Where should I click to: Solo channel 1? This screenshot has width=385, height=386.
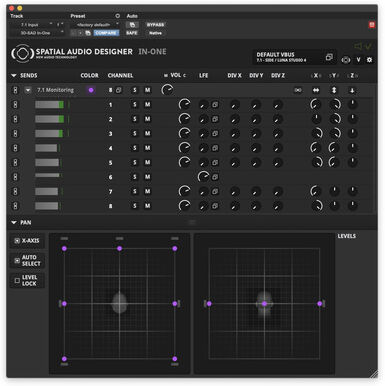coord(135,105)
